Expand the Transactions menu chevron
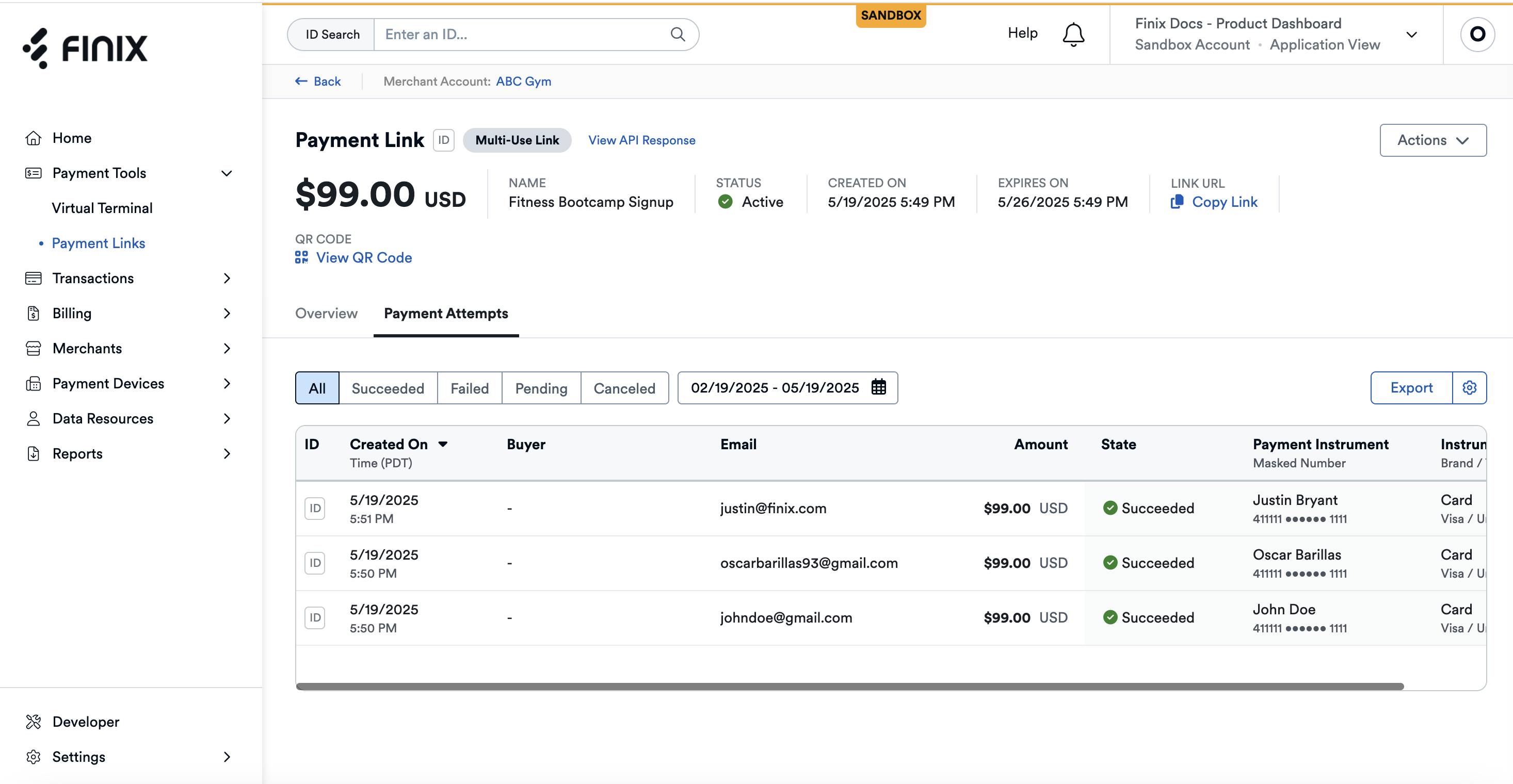 tap(227, 279)
